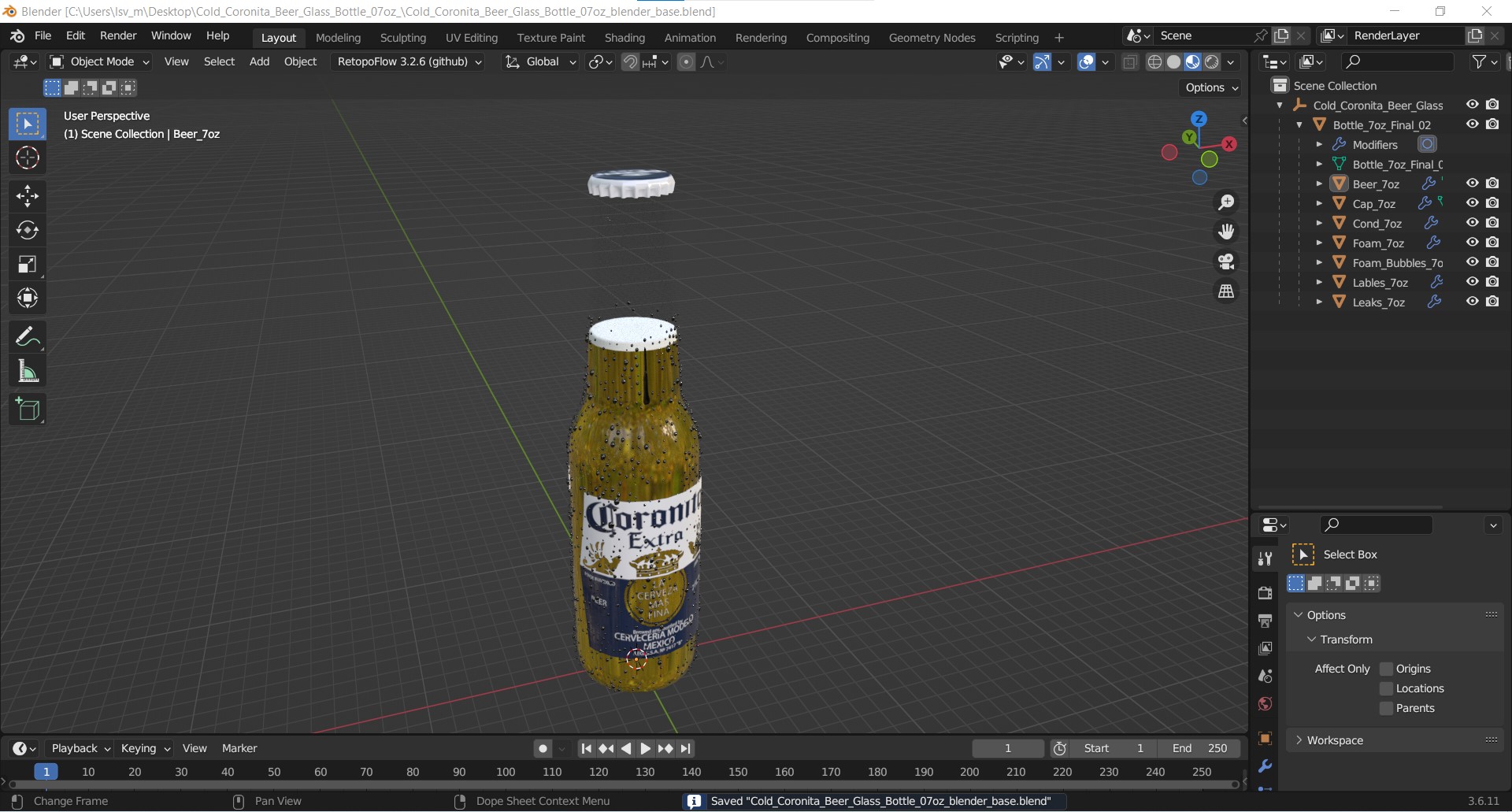1512x812 pixels.
Task: Activate the Transform tool
Action: 28,298
